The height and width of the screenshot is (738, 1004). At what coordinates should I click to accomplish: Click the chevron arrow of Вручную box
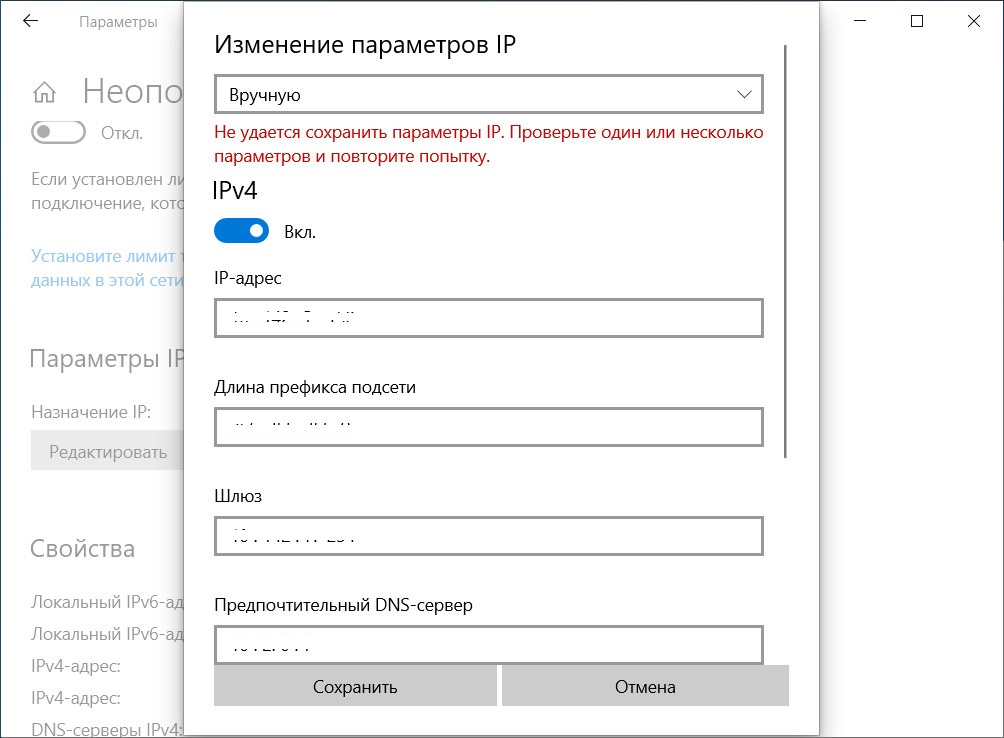743,95
